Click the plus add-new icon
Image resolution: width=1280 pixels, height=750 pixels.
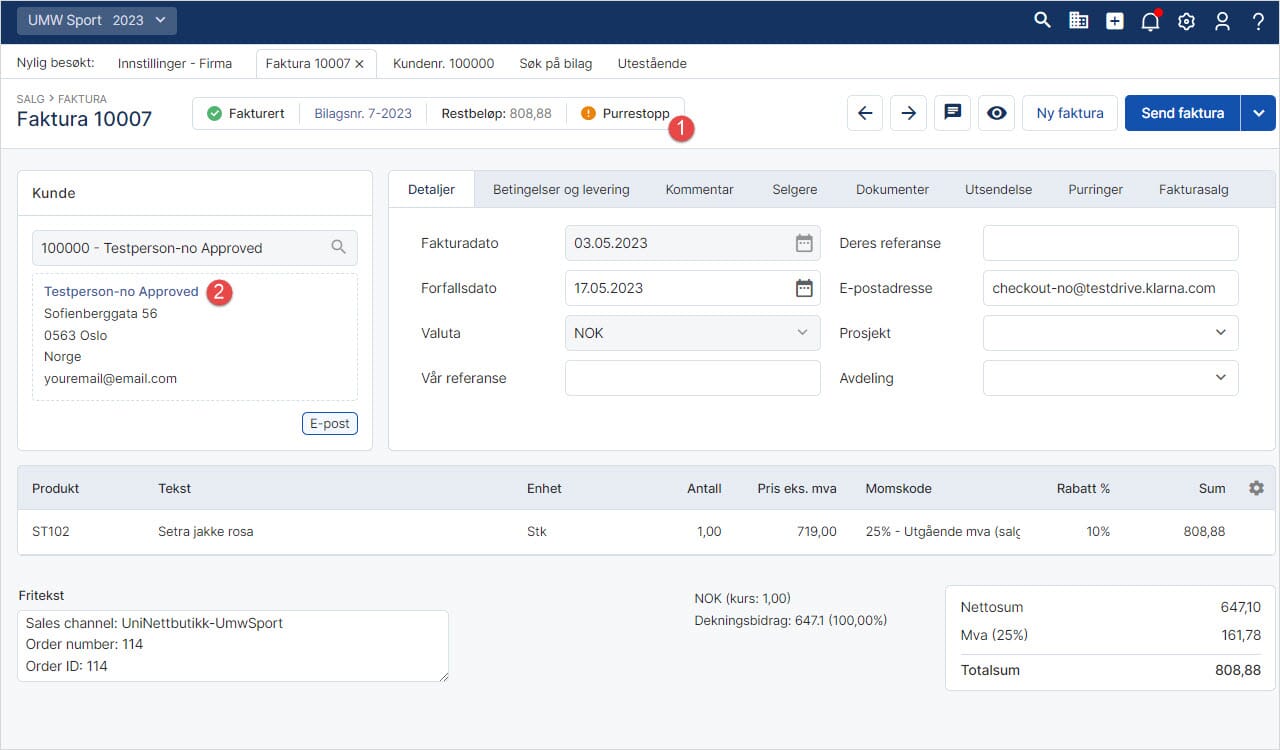[1114, 21]
